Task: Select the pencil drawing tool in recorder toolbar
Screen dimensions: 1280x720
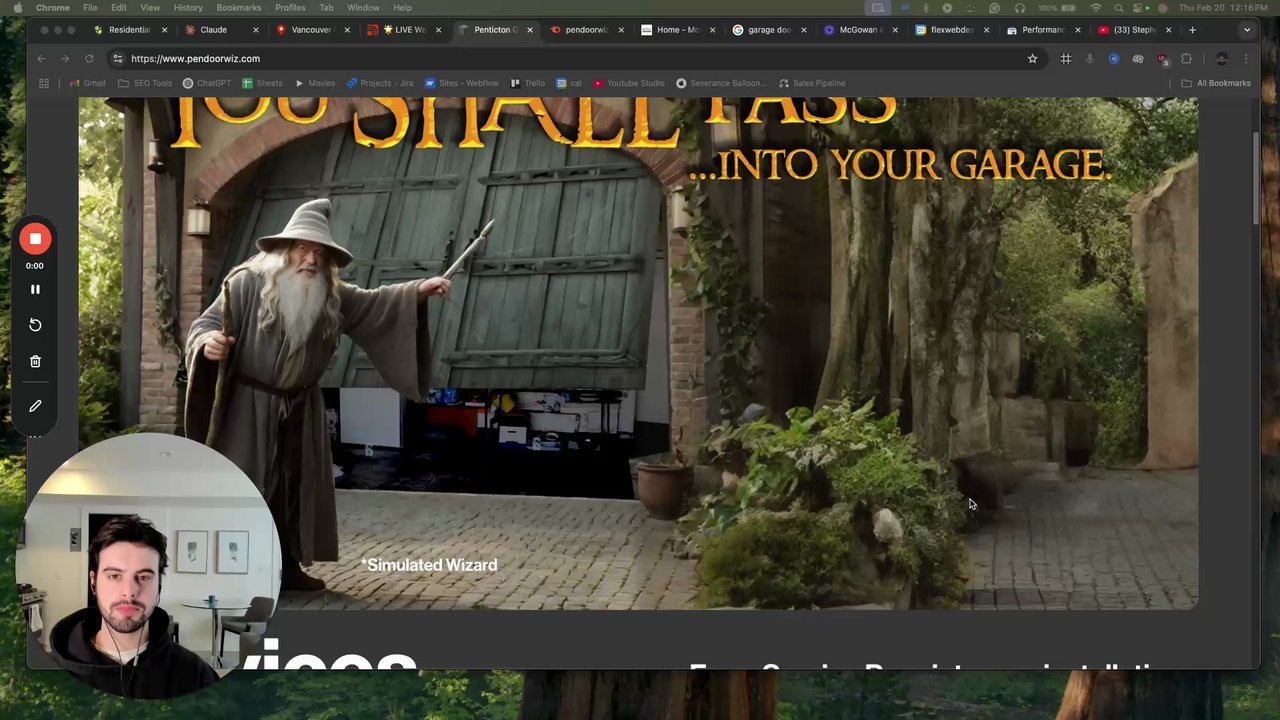Action: 35,406
